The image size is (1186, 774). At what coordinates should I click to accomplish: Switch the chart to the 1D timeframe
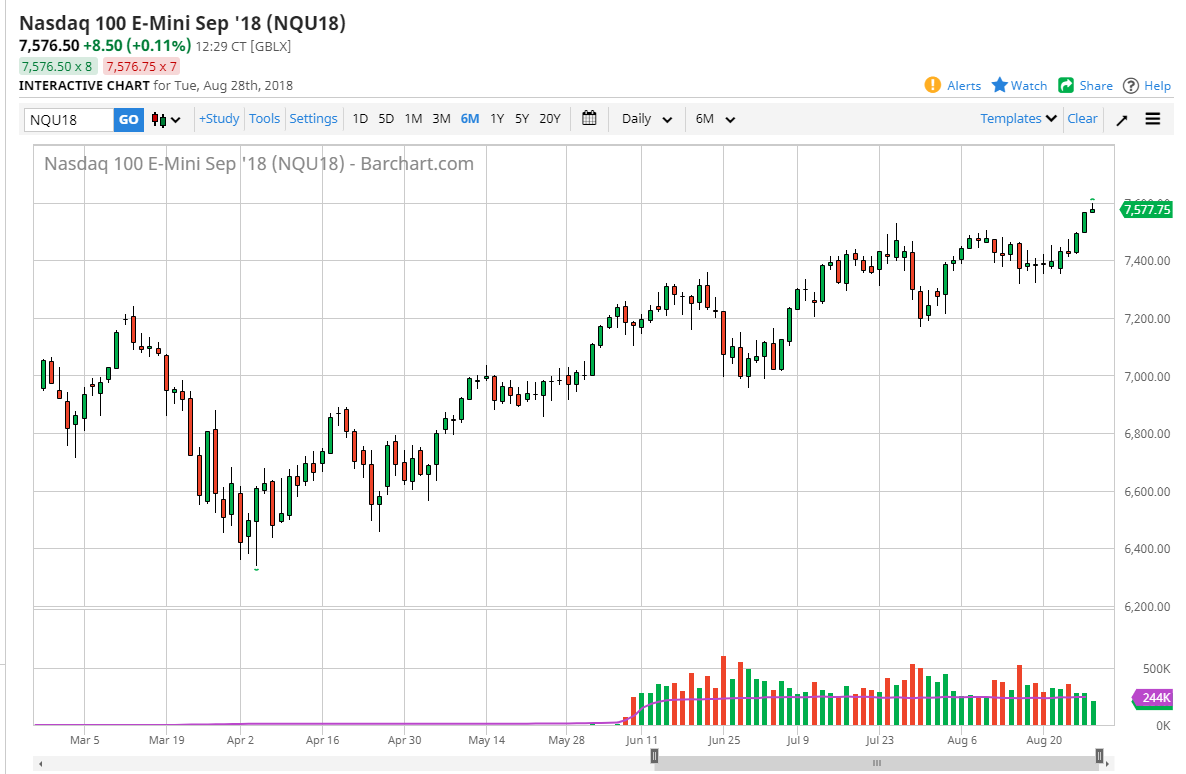(x=359, y=118)
